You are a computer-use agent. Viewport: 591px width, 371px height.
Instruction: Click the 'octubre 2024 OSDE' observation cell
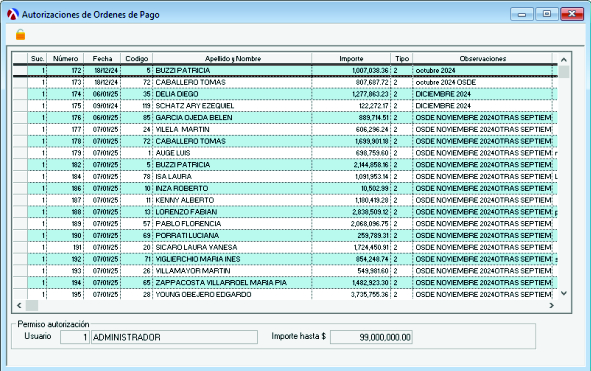pyautogui.click(x=482, y=82)
